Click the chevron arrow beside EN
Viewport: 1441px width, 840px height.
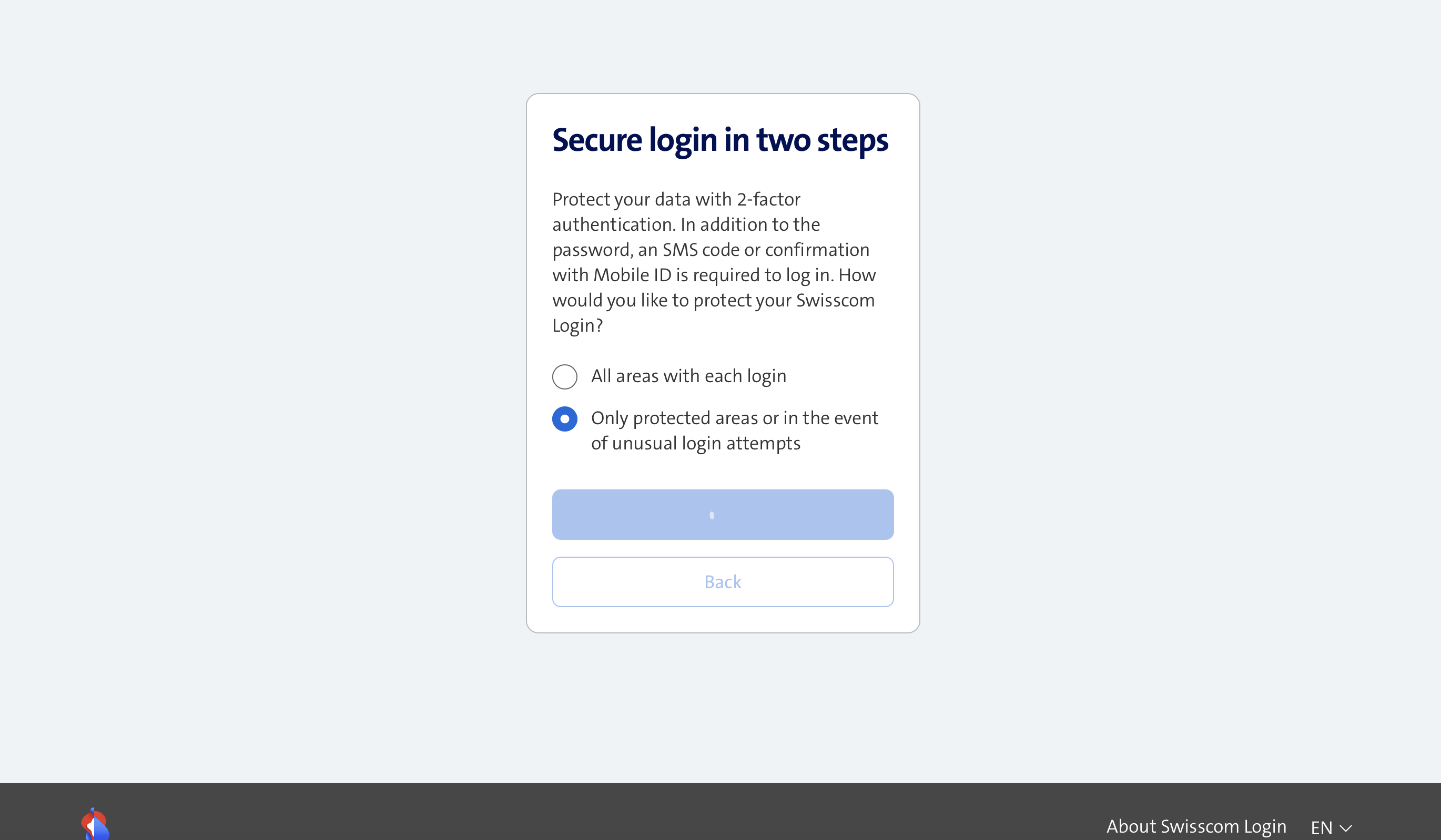1345,828
